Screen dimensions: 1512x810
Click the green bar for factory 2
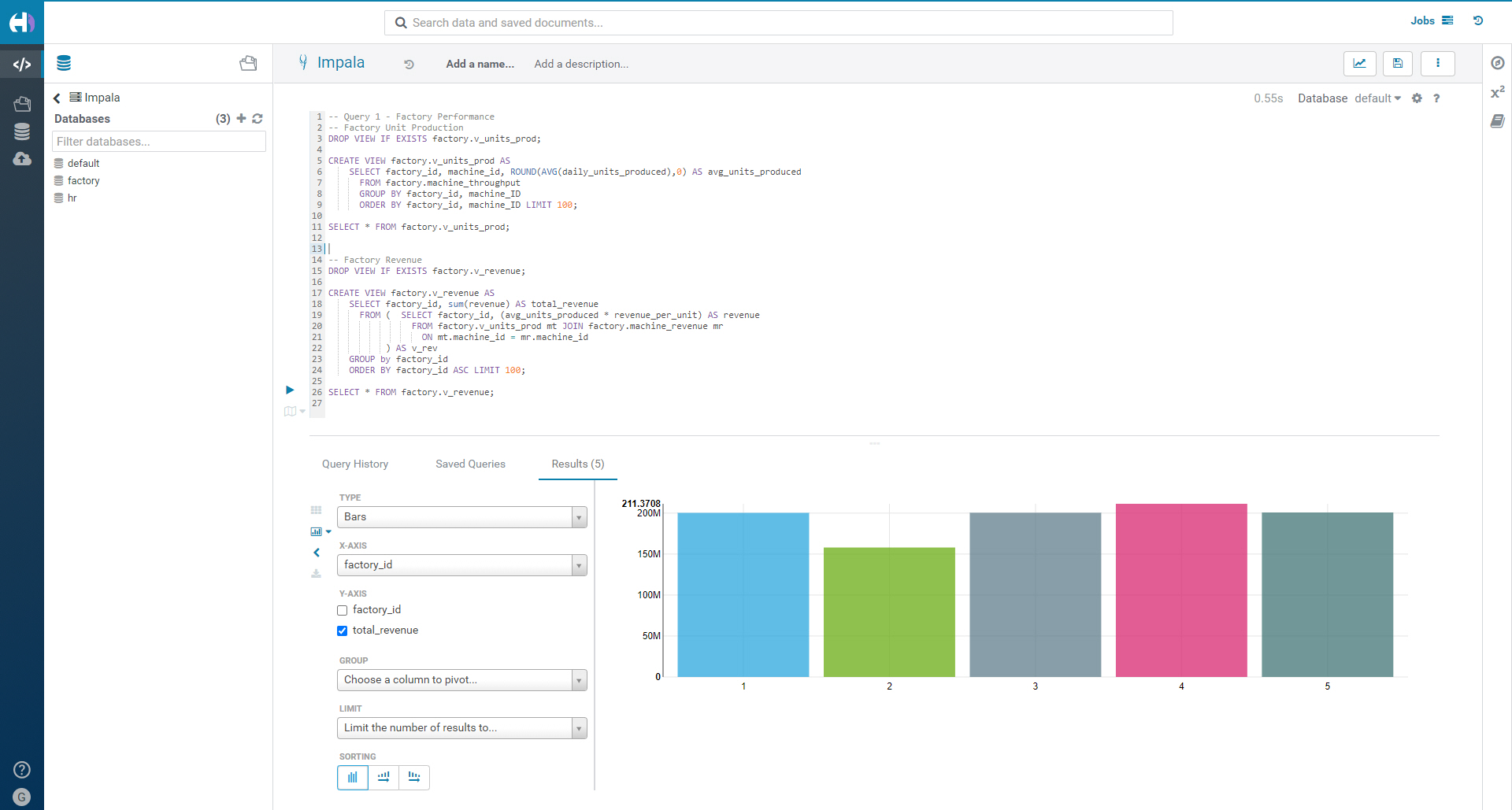889,612
